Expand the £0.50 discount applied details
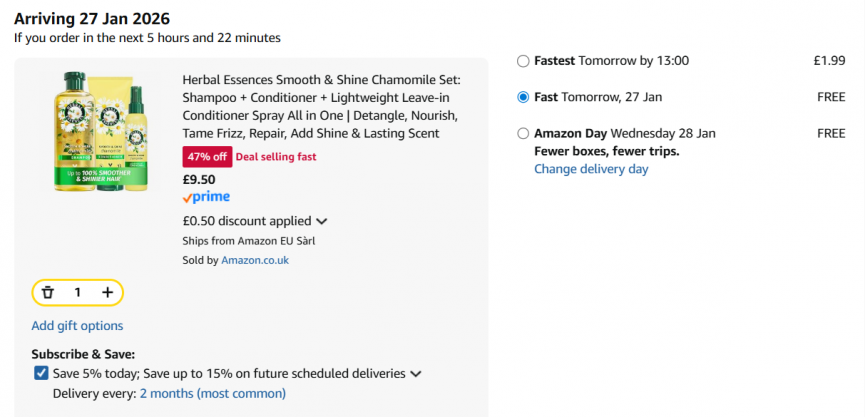865x417 pixels. (x=322, y=221)
